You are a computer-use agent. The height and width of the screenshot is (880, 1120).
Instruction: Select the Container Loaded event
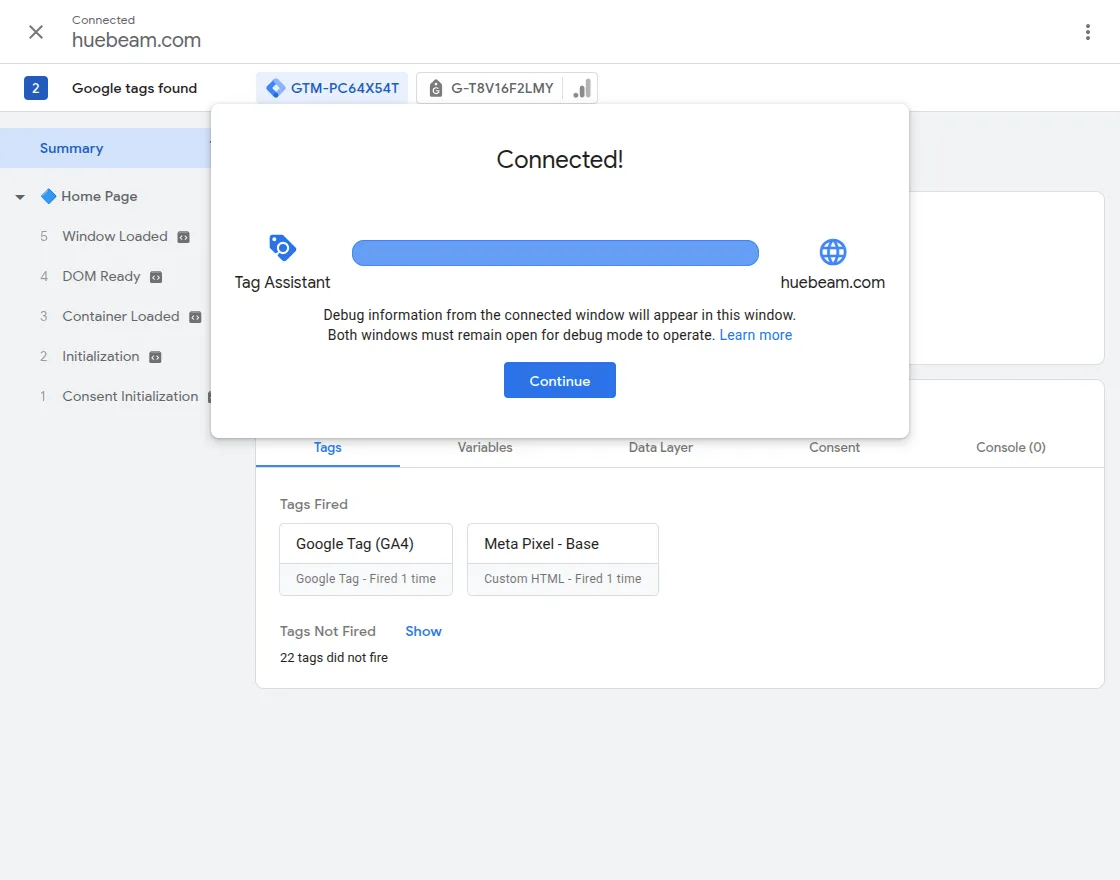click(x=120, y=316)
